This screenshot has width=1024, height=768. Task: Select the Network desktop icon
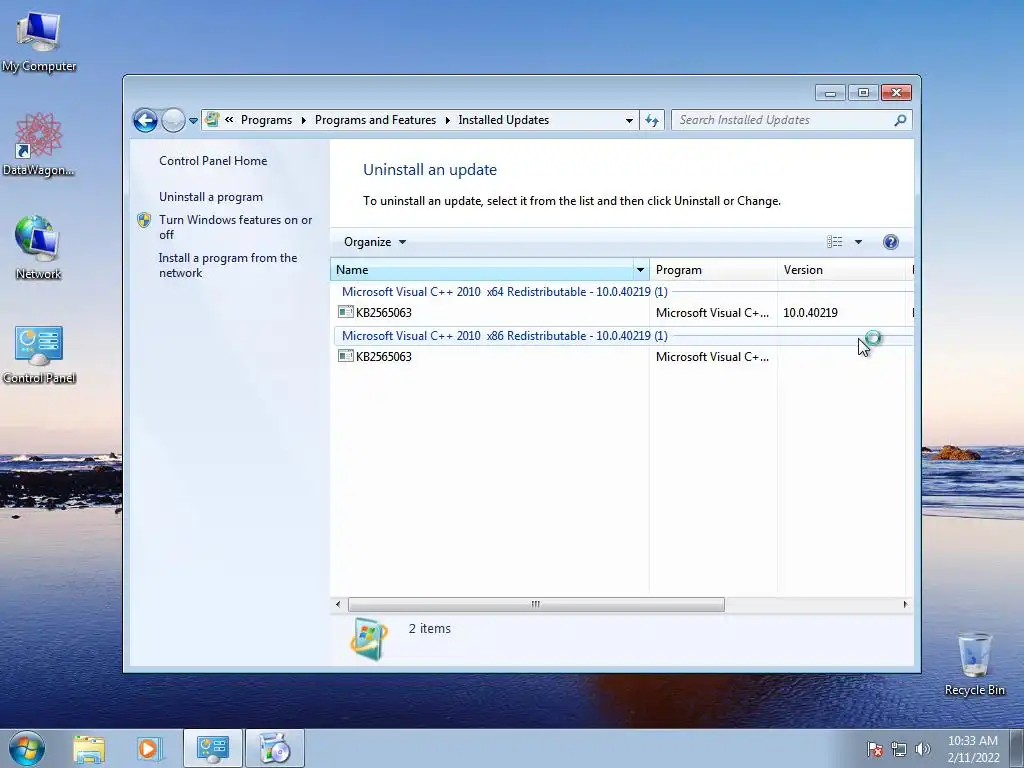pyautogui.click(x=39, y=248)
